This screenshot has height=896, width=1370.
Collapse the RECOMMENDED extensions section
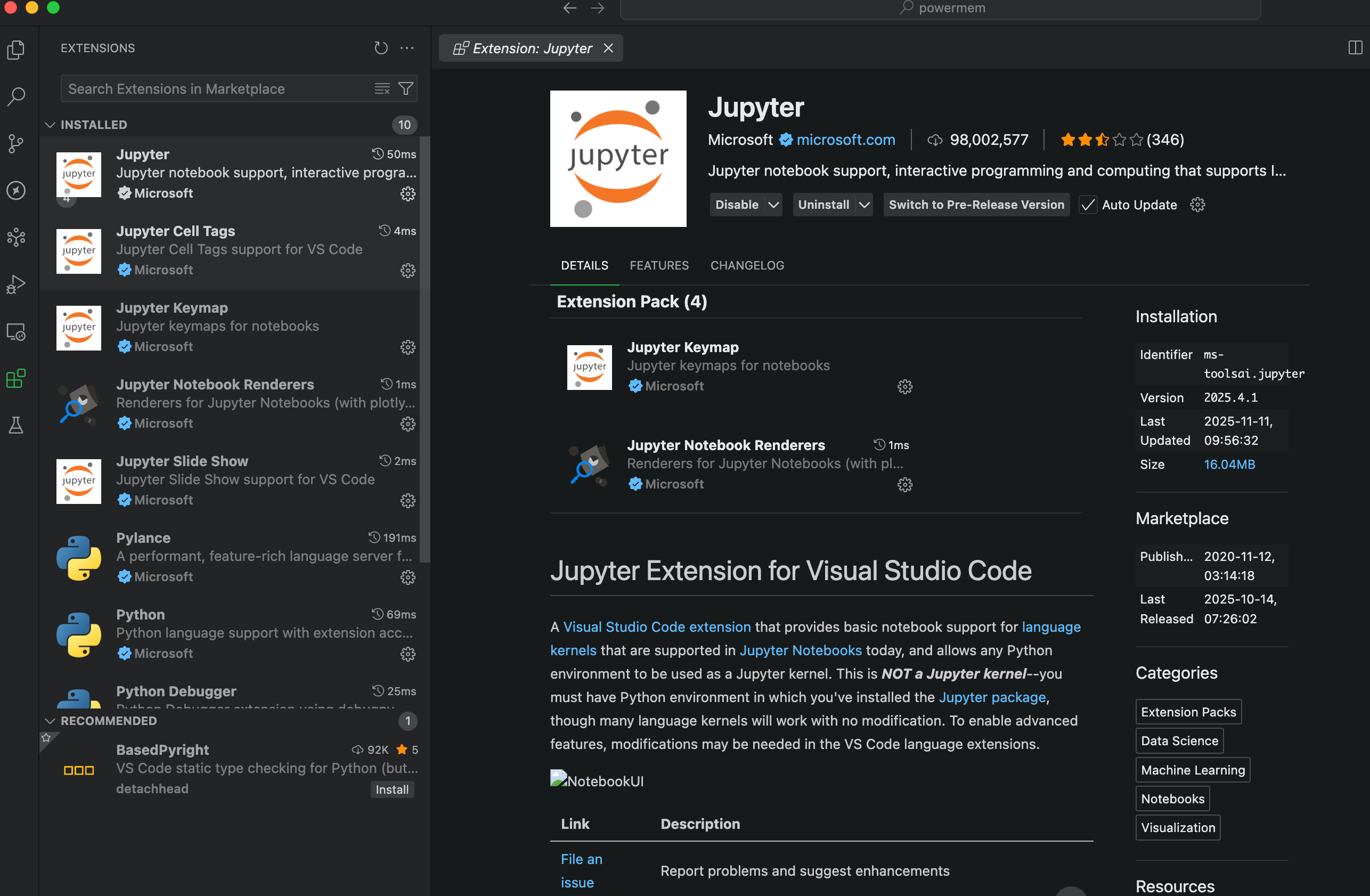(x=51, y=721)
